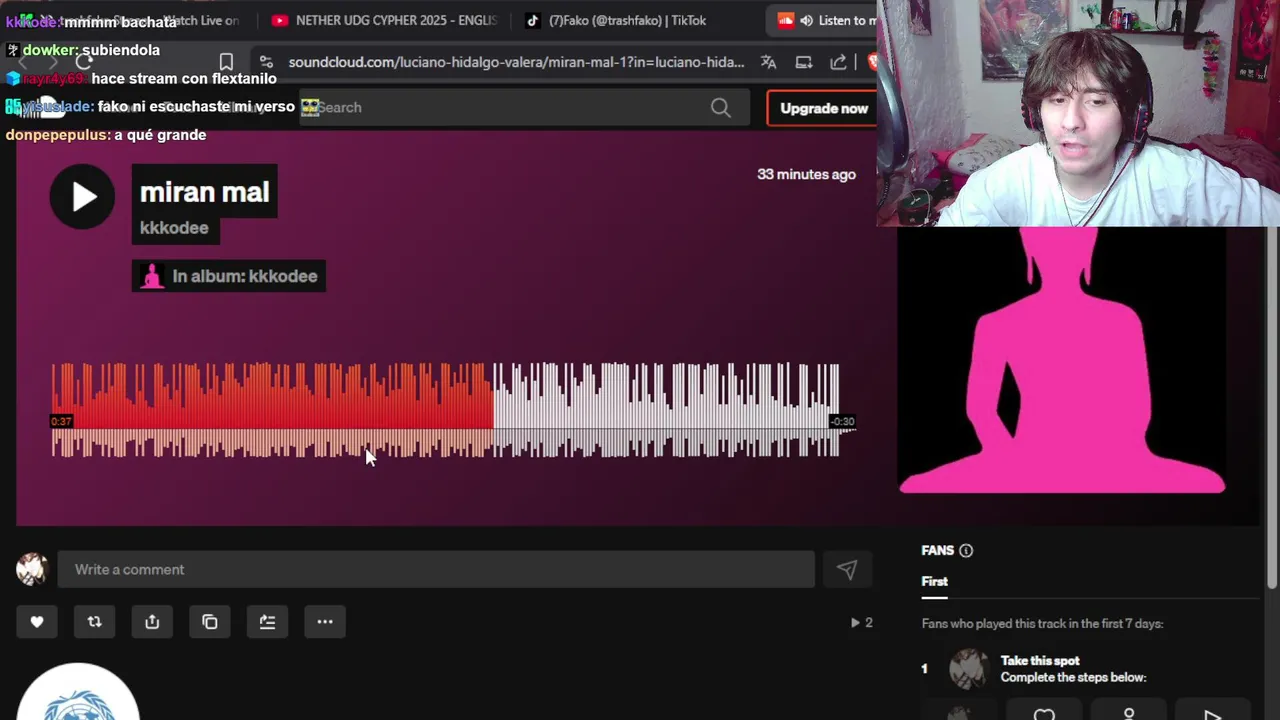Viewport: 1280px width, 720px height.
Task: Like the track with the heart button
Action: (37, 622)
